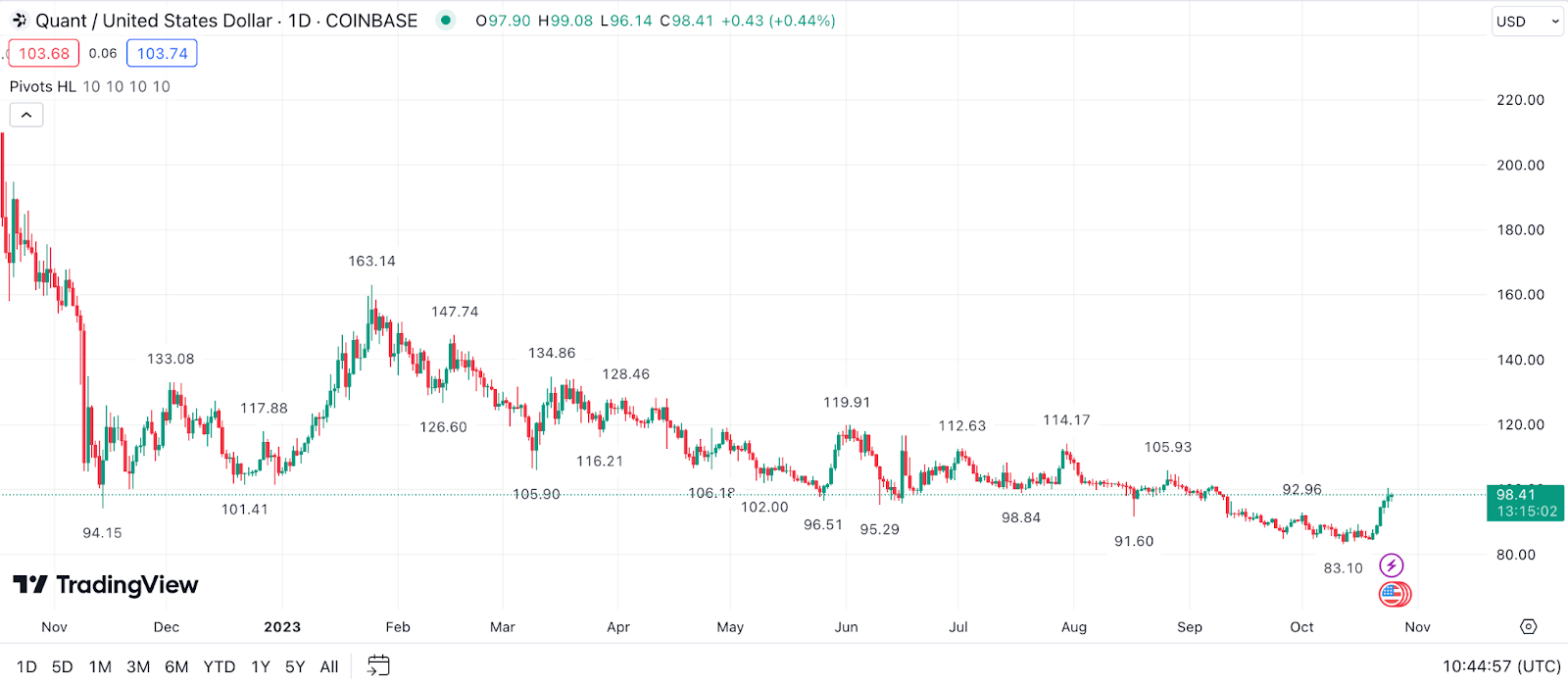
Task: Click the green market status dot
Action: pyautogui.click(x=446, y=20)
